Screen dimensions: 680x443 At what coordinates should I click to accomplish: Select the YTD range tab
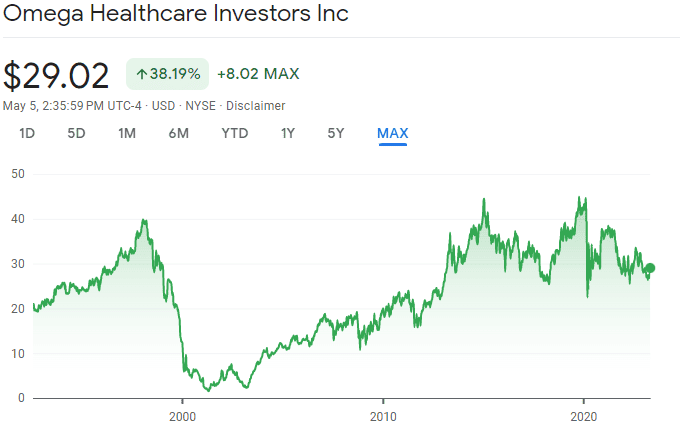click(x=235, y=134)
